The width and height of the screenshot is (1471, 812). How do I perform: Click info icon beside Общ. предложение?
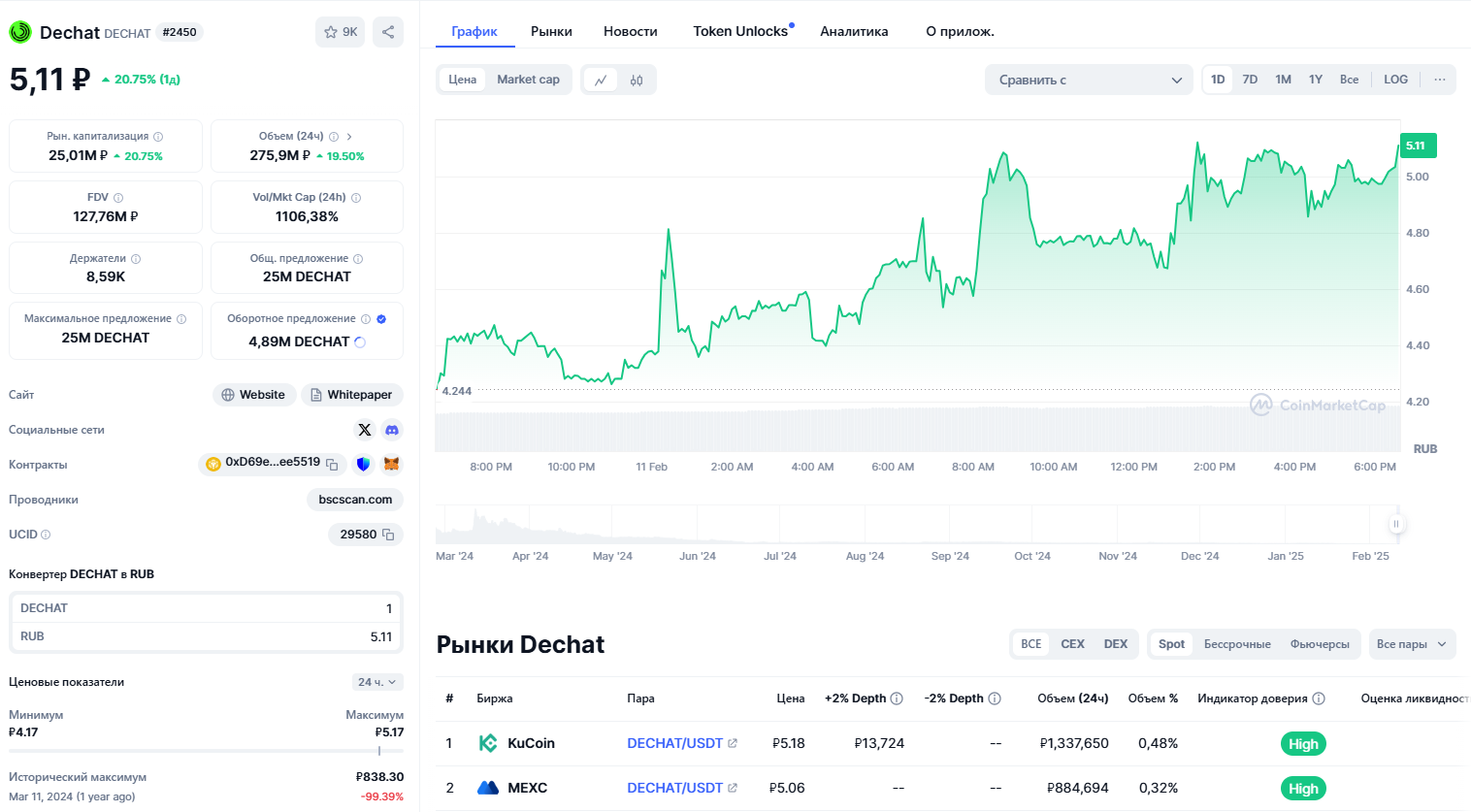[x=358, y=259]
